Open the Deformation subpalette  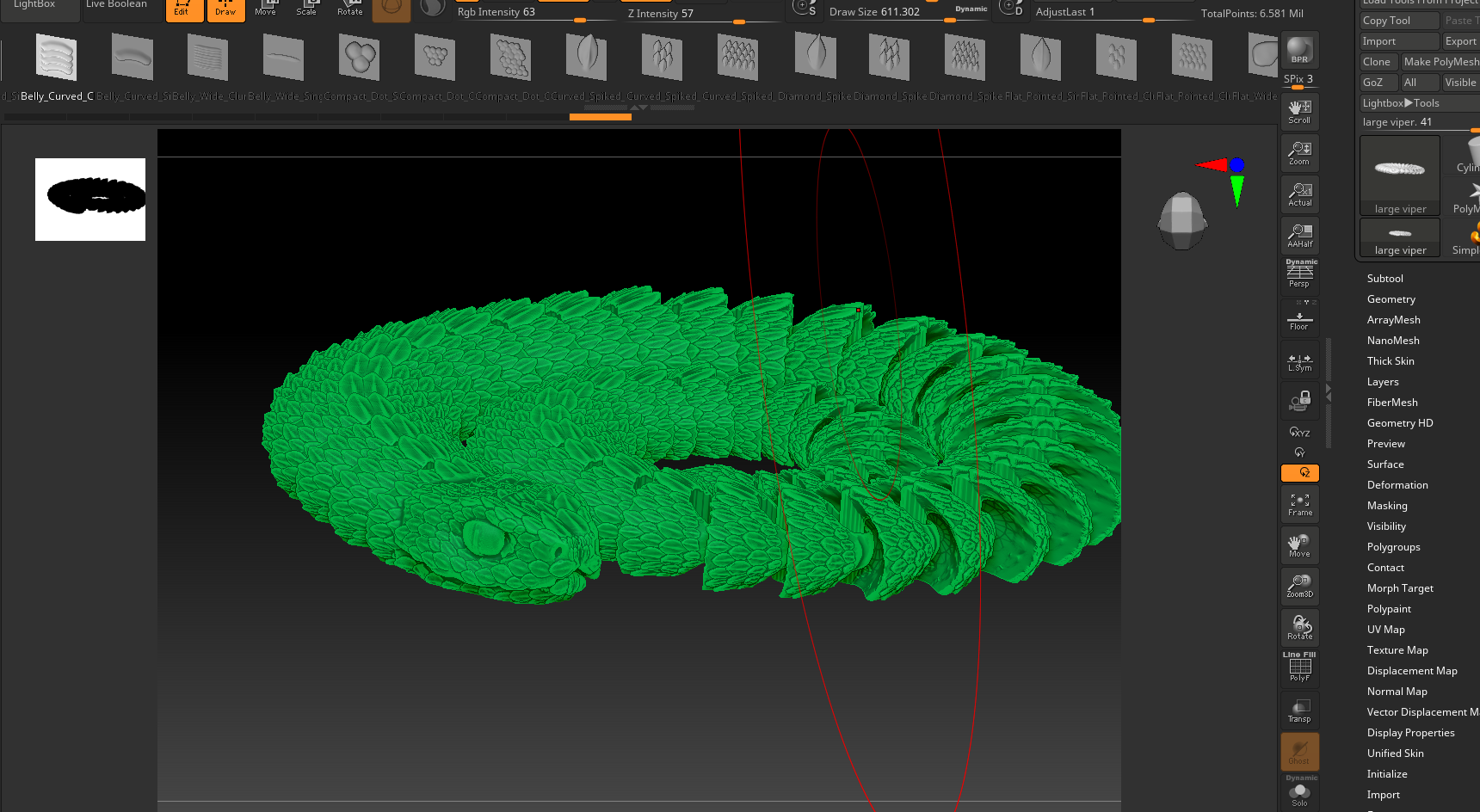click(1397, 485)
